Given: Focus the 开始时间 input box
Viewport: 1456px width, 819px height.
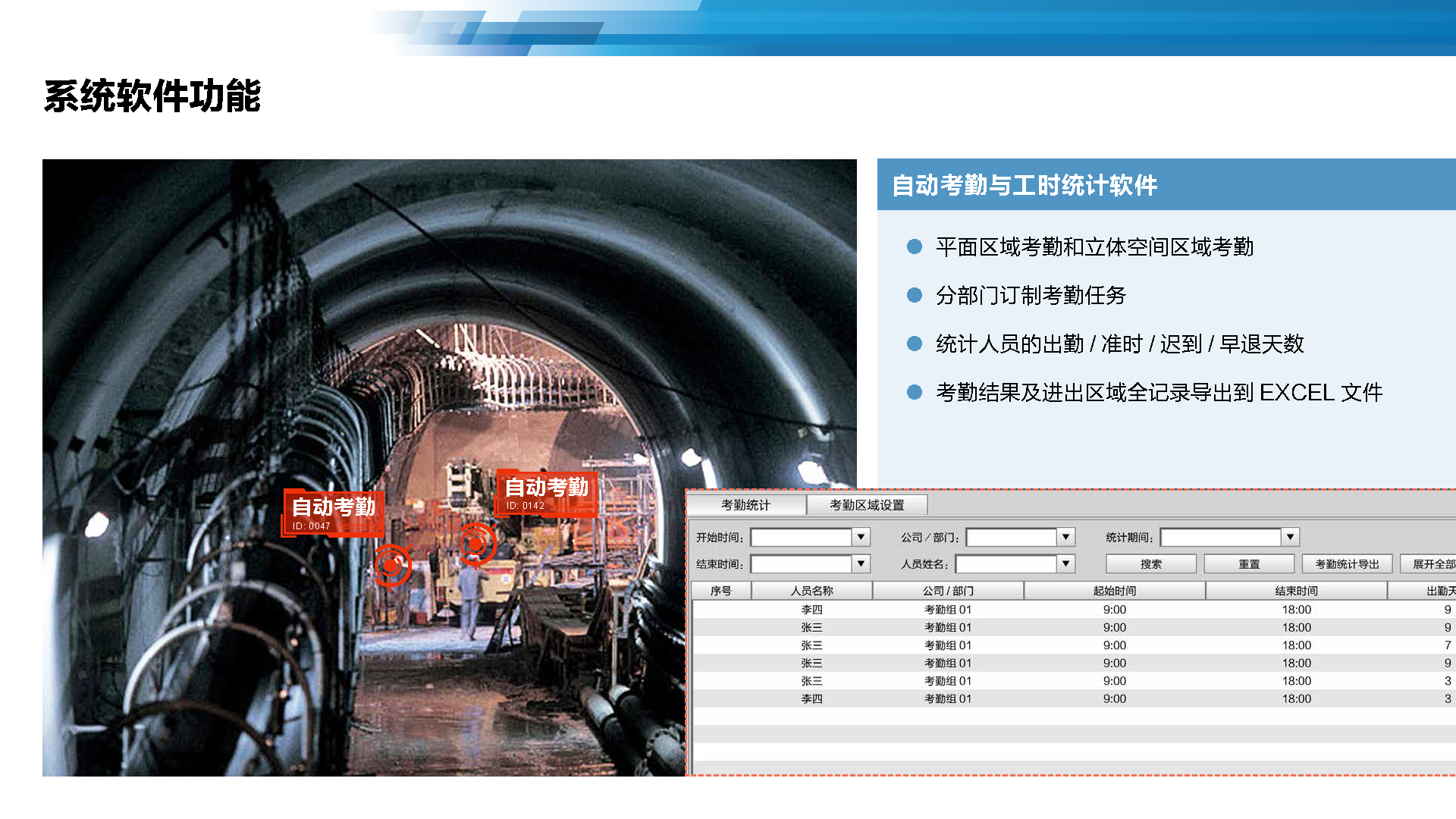Looking at the screenshot, I should (801, 537).
